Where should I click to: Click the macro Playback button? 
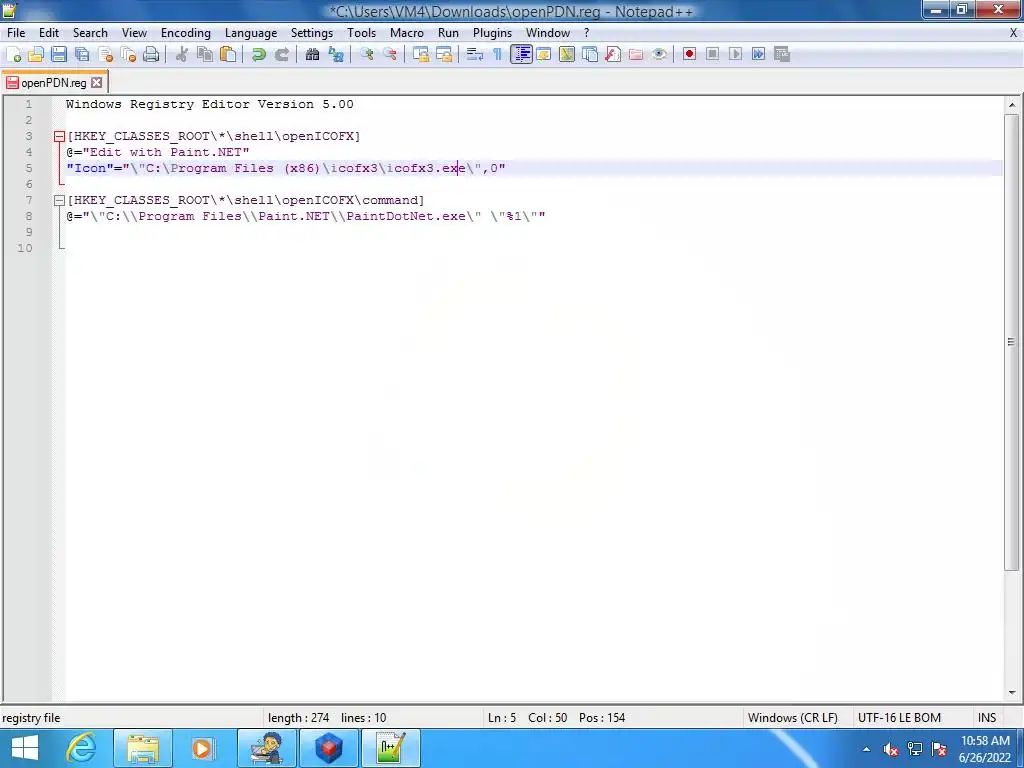coord(735,54)
